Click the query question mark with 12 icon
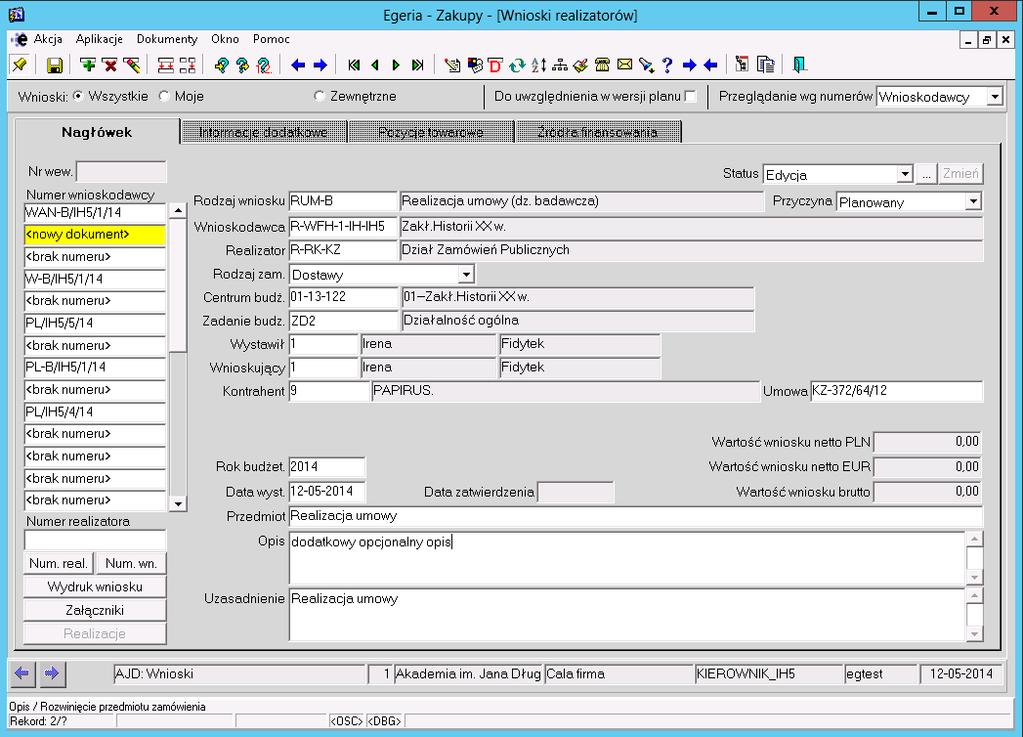The width and height of the screenshot is (1023, 737). (x=264, y=65)
